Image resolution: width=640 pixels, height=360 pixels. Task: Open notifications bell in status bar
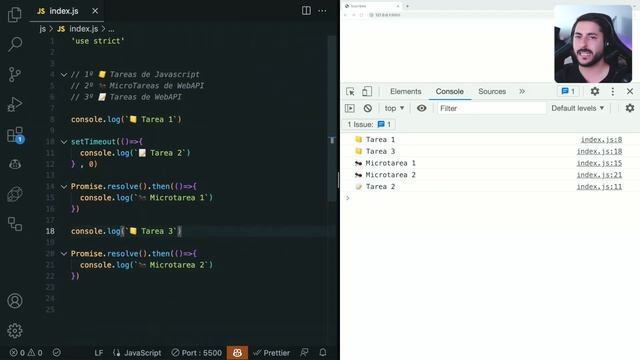coord(323,353)
